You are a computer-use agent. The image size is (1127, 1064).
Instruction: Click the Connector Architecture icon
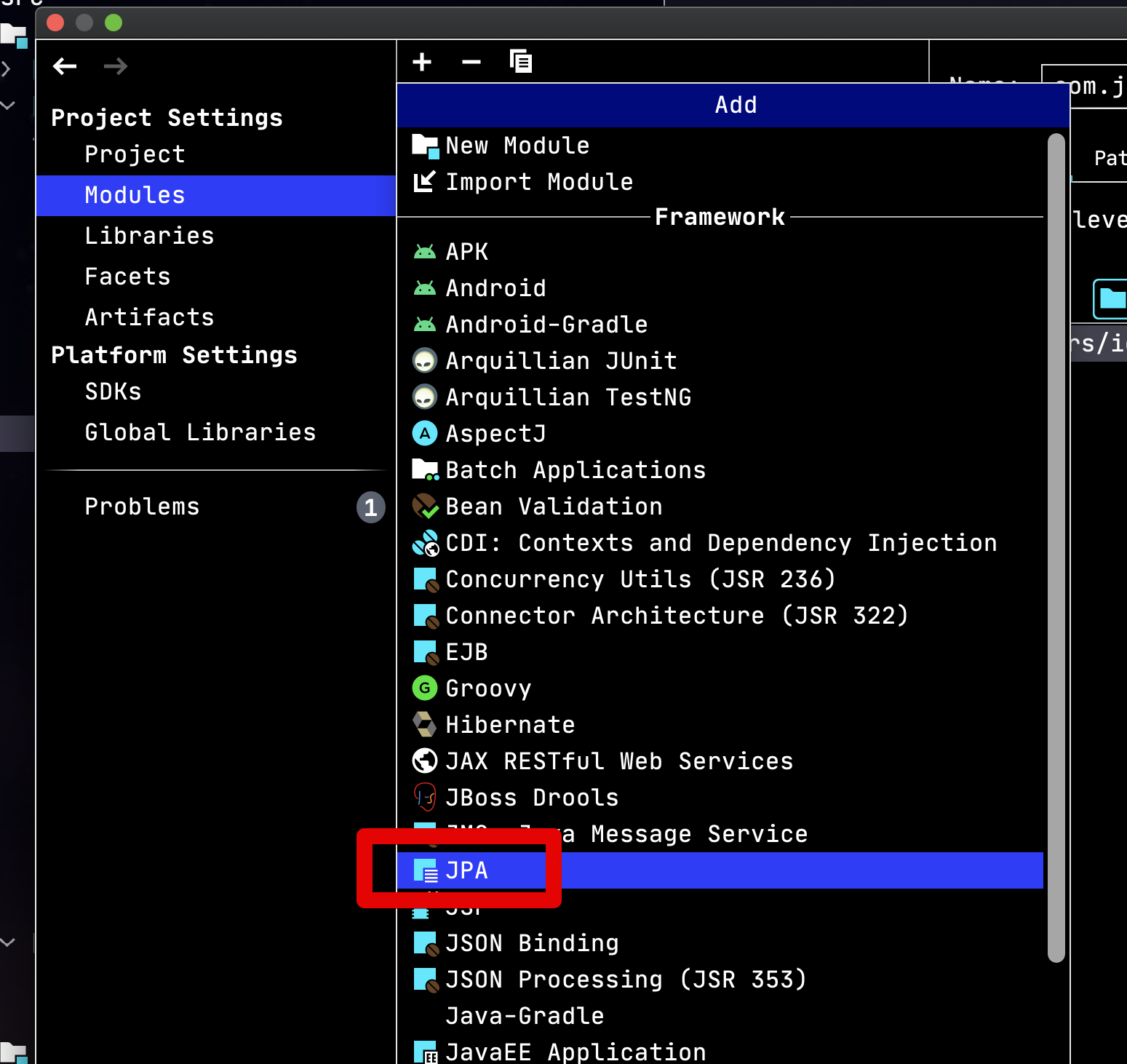pos(426,616)
